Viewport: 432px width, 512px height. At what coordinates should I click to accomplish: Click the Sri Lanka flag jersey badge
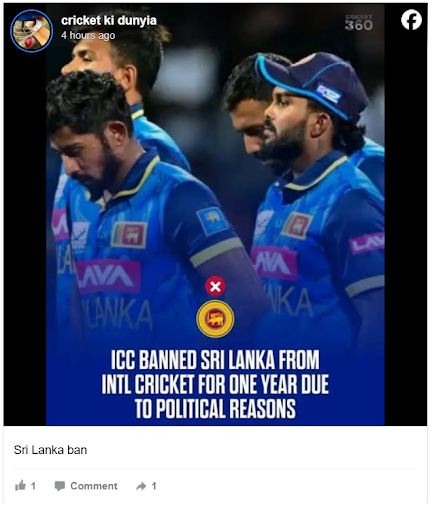click(x=129, y=235)
